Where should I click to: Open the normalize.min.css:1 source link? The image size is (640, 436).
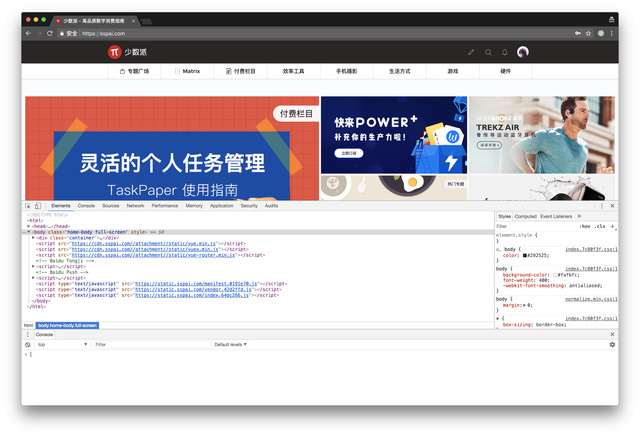click(591, 299)
